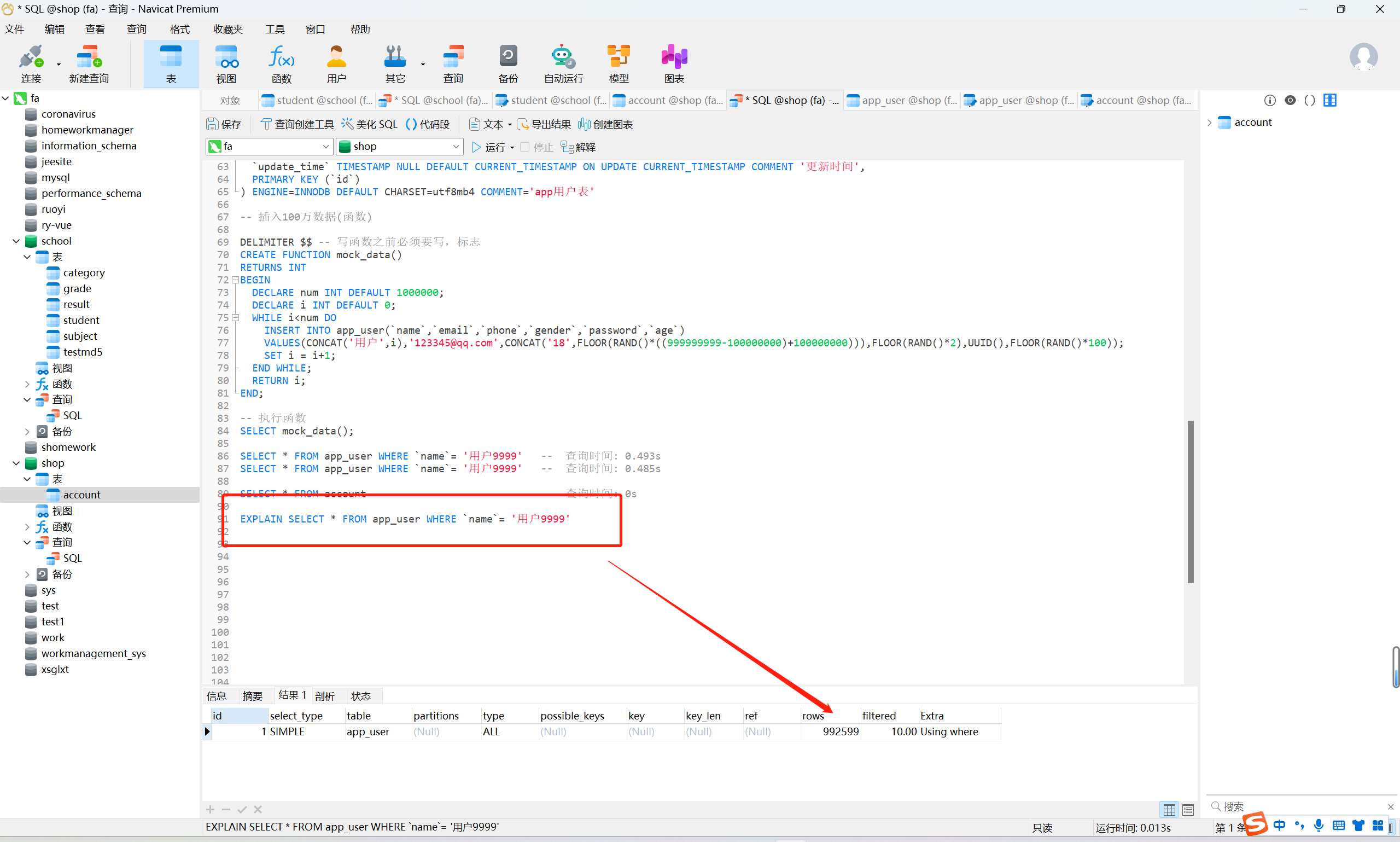
Task: Expand the account node in right panel
Action: click(1209, 123)
